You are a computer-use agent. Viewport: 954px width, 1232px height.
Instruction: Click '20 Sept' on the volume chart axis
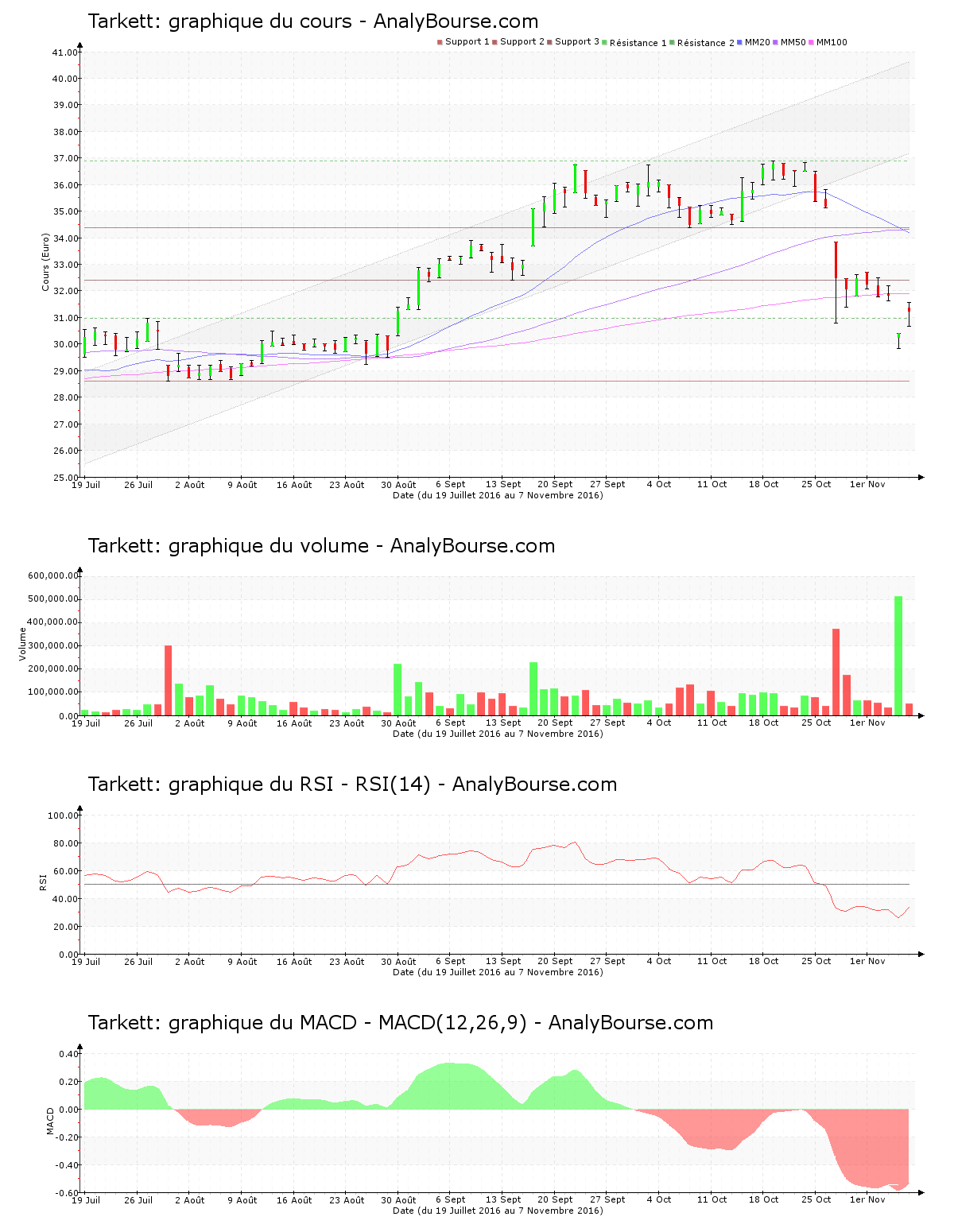[x=555, y=723]
